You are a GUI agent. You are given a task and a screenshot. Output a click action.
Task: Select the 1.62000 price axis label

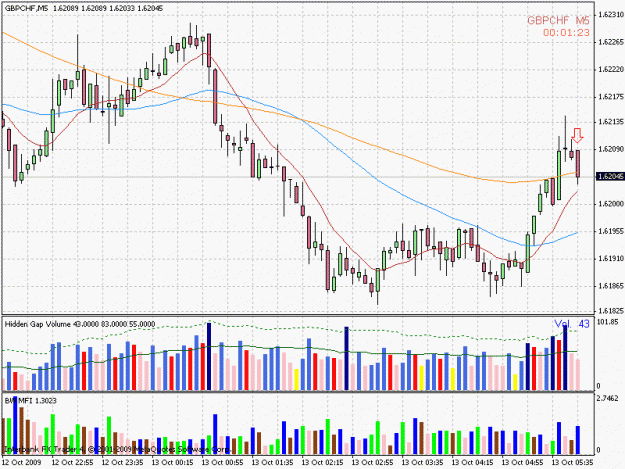pos(611,204)
